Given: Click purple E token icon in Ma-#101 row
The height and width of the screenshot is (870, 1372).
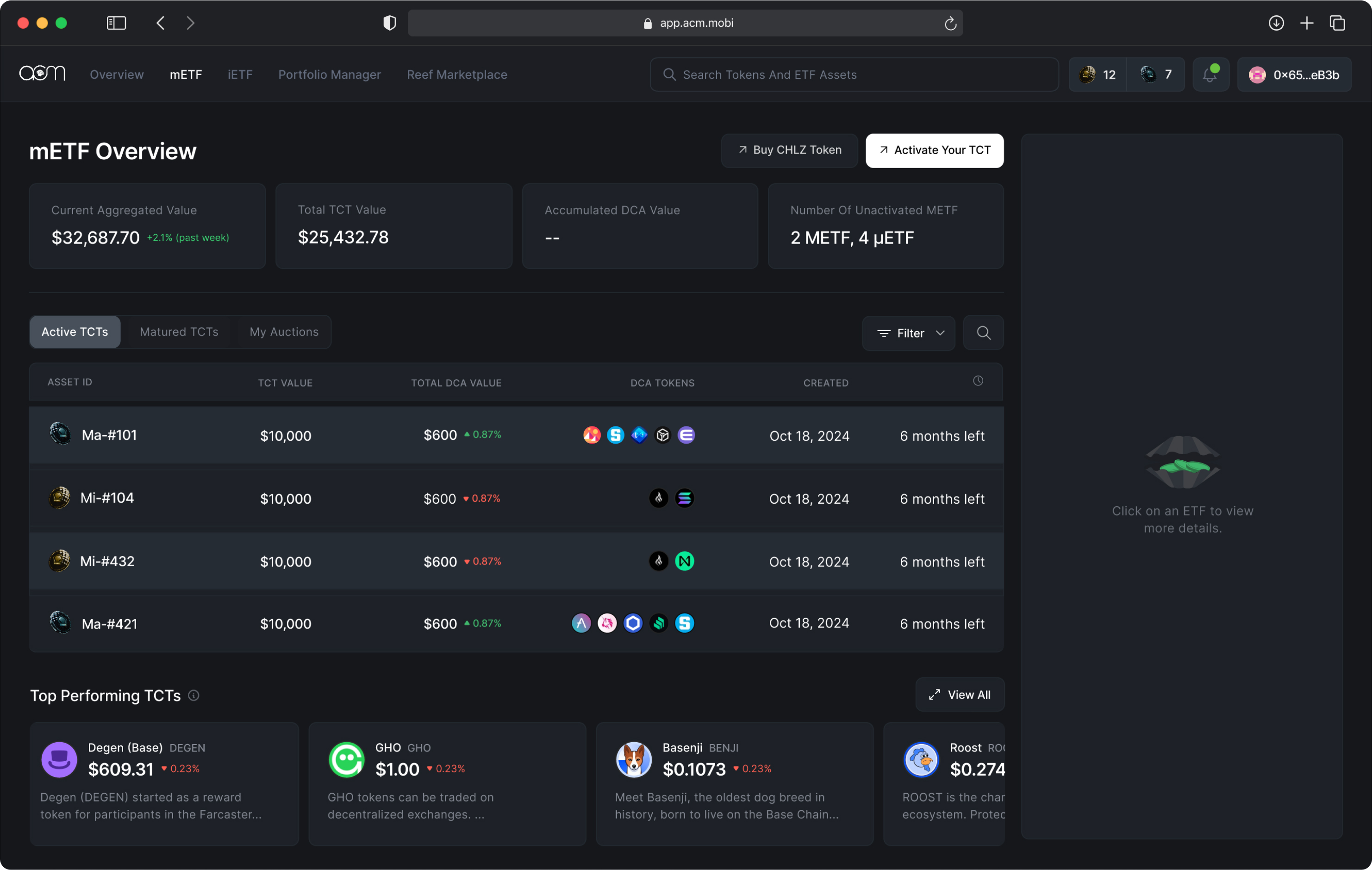Looking at the screenshot, I should click(x=686, y=435).
